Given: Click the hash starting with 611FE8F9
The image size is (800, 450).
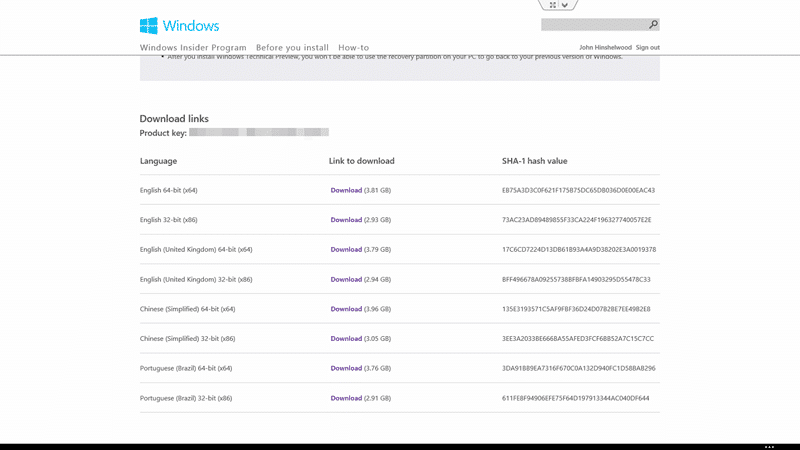Looking at the screenshot, I should pyautogui.click(x=576, y=398).
